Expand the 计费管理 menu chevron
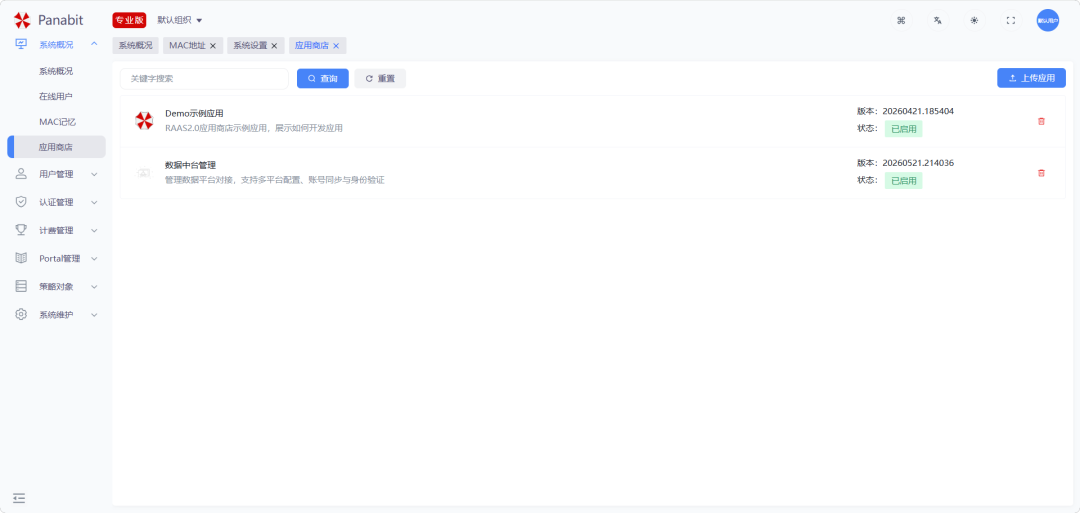The height and width of the screenshot is (513, 1080). [94, 231]
